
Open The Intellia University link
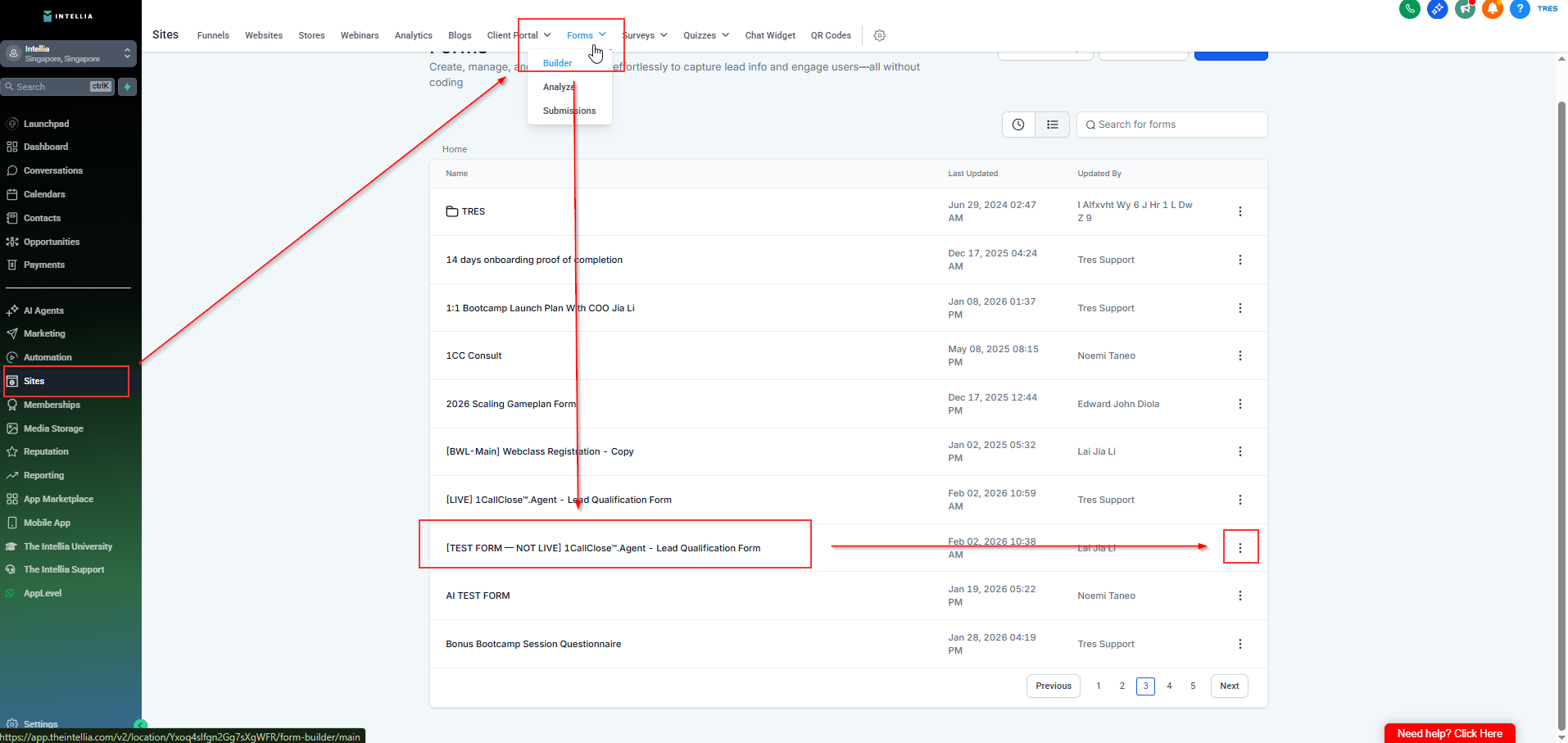point(68,546)
